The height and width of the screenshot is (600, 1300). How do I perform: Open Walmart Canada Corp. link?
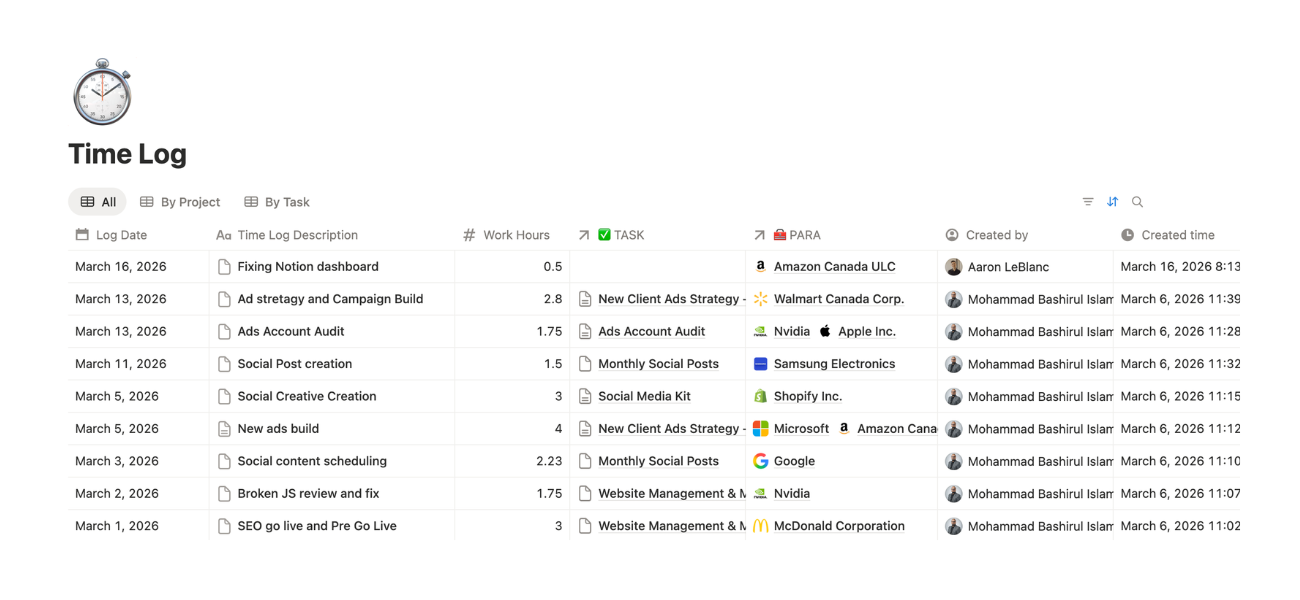tap(839, 299)
